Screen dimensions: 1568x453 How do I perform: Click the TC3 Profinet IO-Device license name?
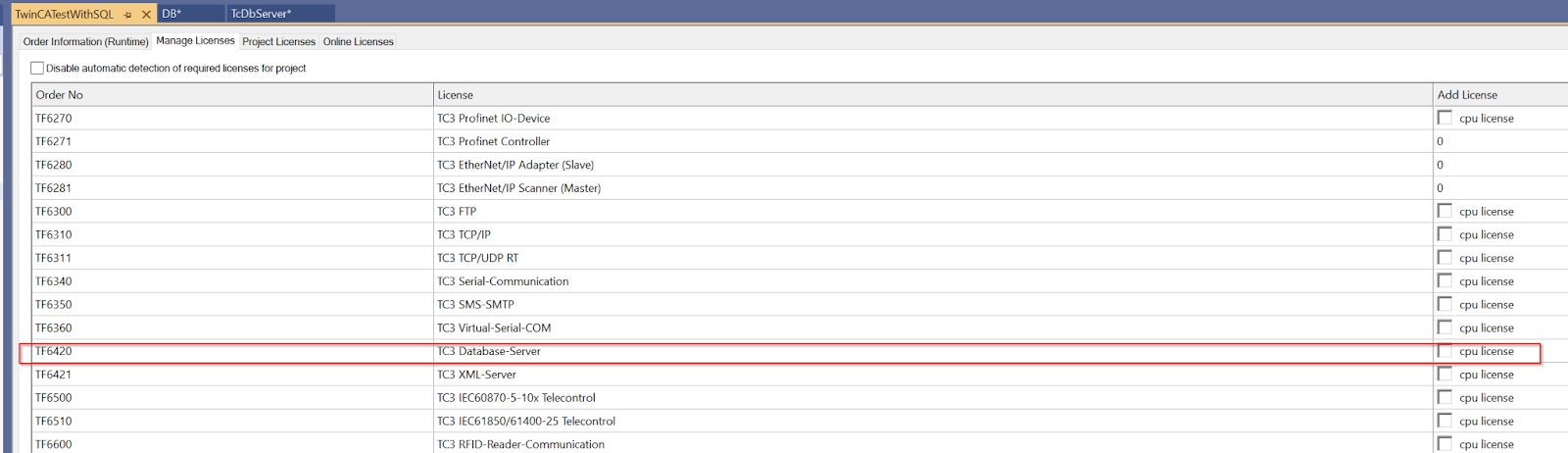coord(493,119)
